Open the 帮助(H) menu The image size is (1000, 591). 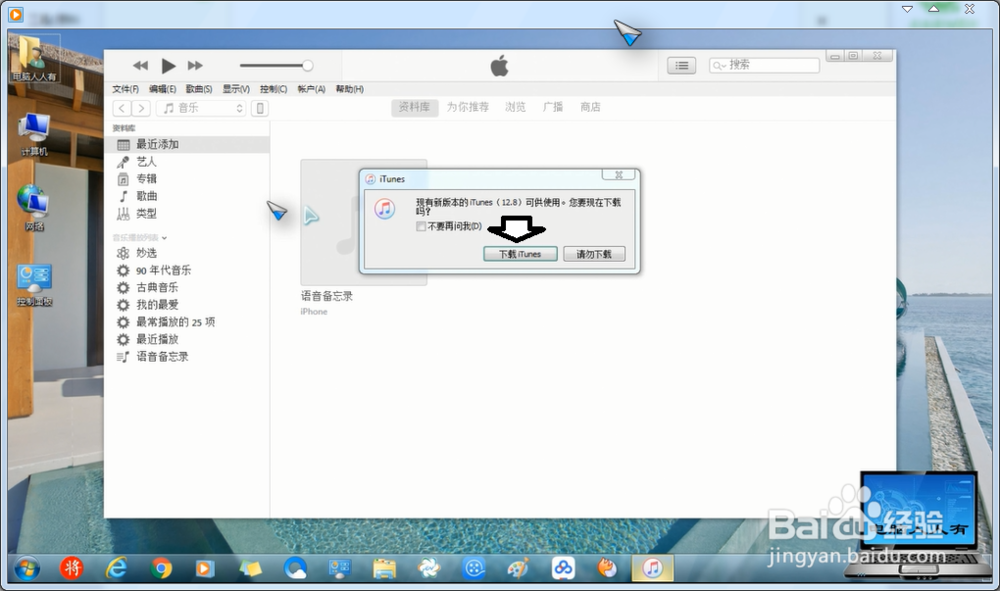click(x=349, y=89)
